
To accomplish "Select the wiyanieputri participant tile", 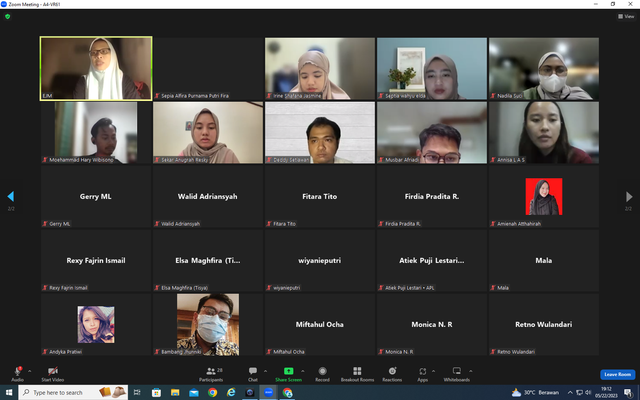I will [x=320, y=260].
